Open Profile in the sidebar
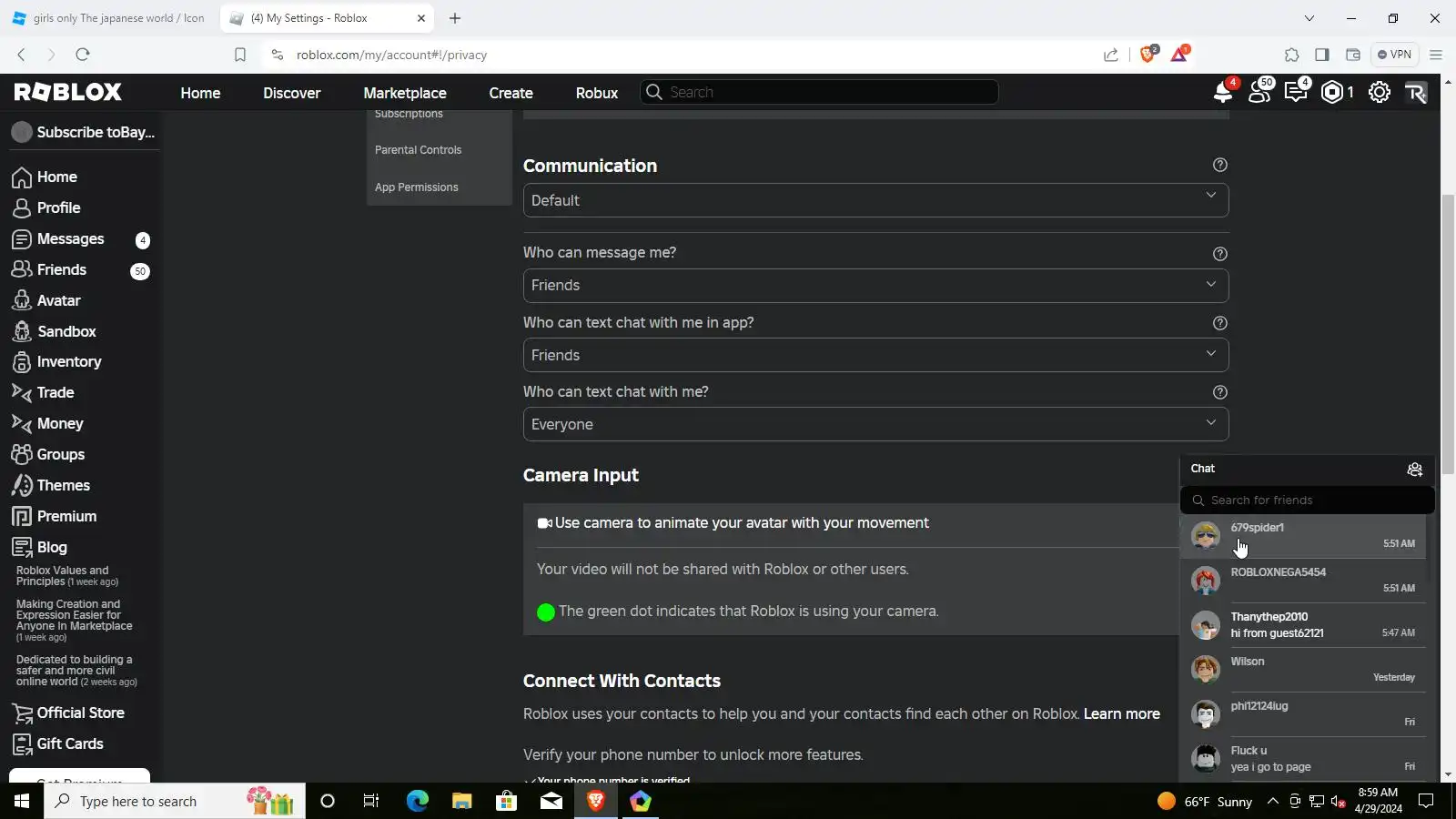This screenshot has width=1456, height=819. [59, 207]
